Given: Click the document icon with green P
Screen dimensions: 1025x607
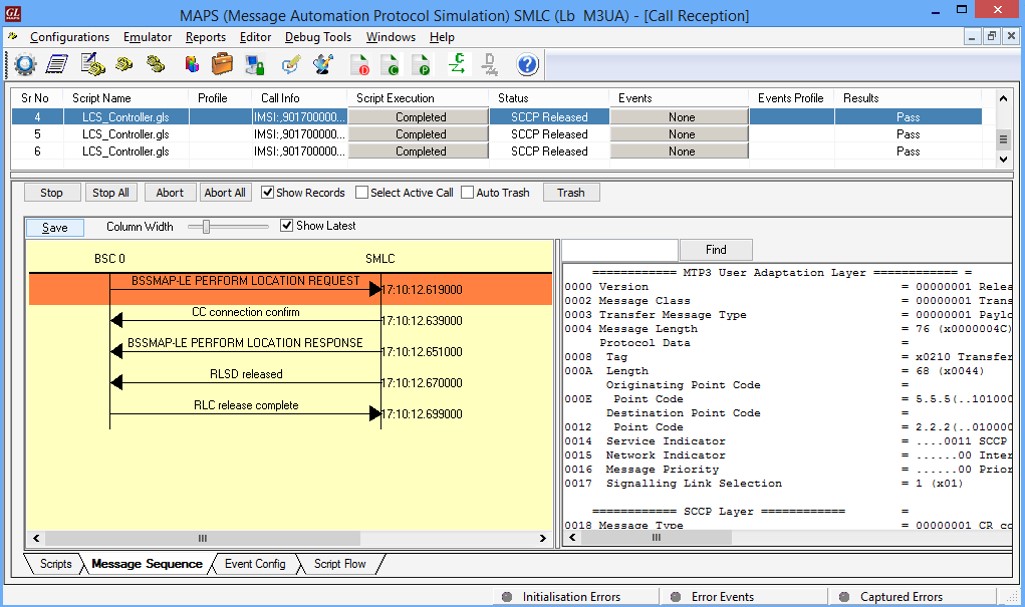Looking at the screenshot, I should point(421,65).
